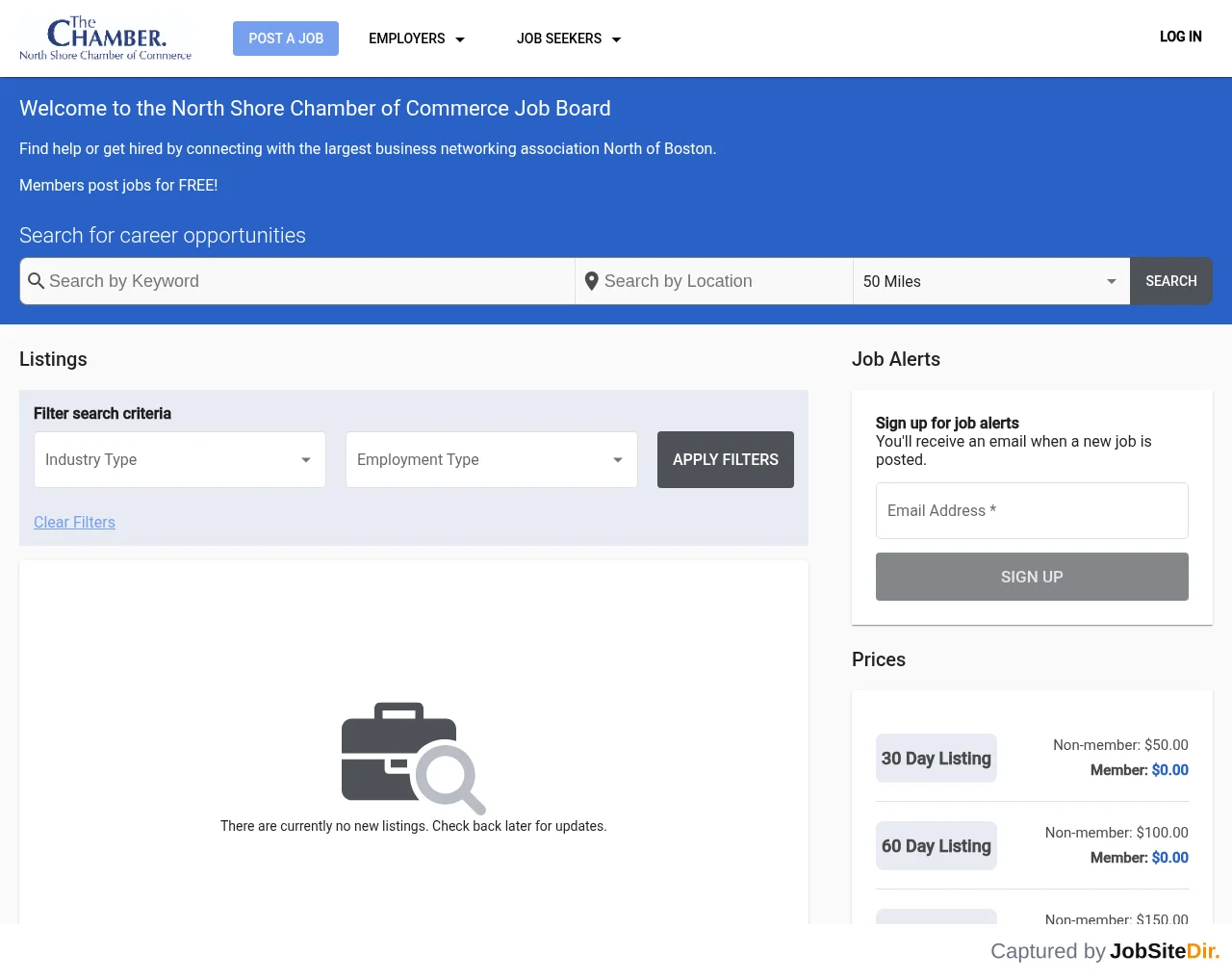Click the Sign up for job alerts text
Viewport: 1232px width, 980px height.
[x=947, y=423]
